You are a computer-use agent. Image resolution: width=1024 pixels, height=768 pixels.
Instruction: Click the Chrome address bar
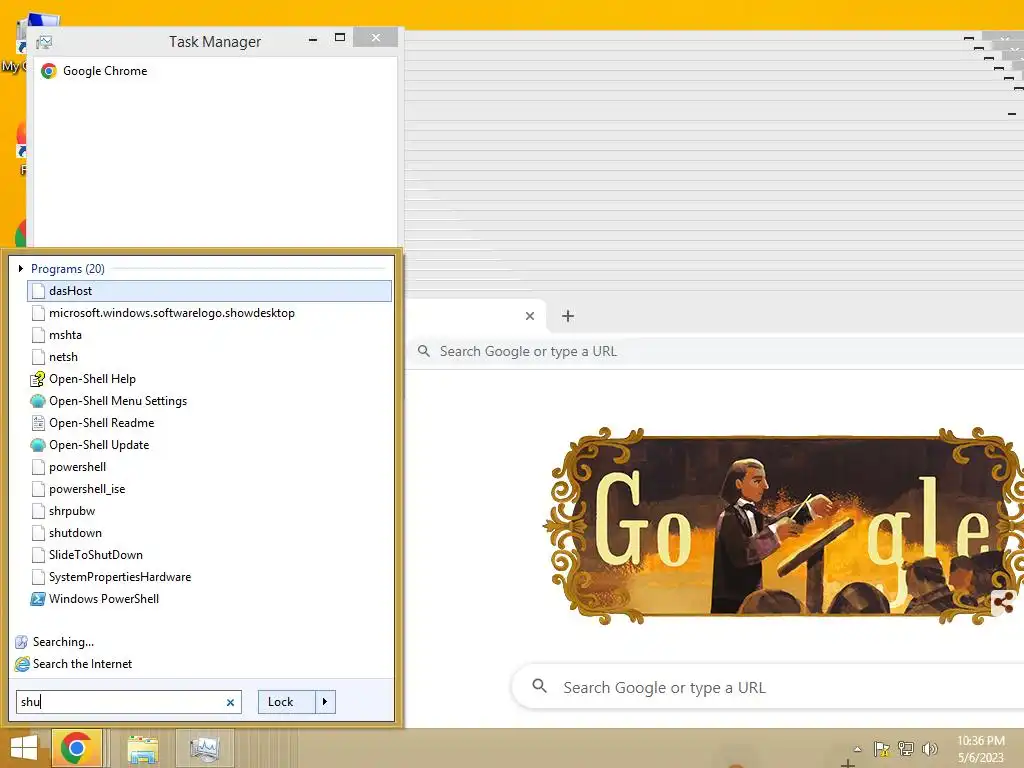[715, 351]
